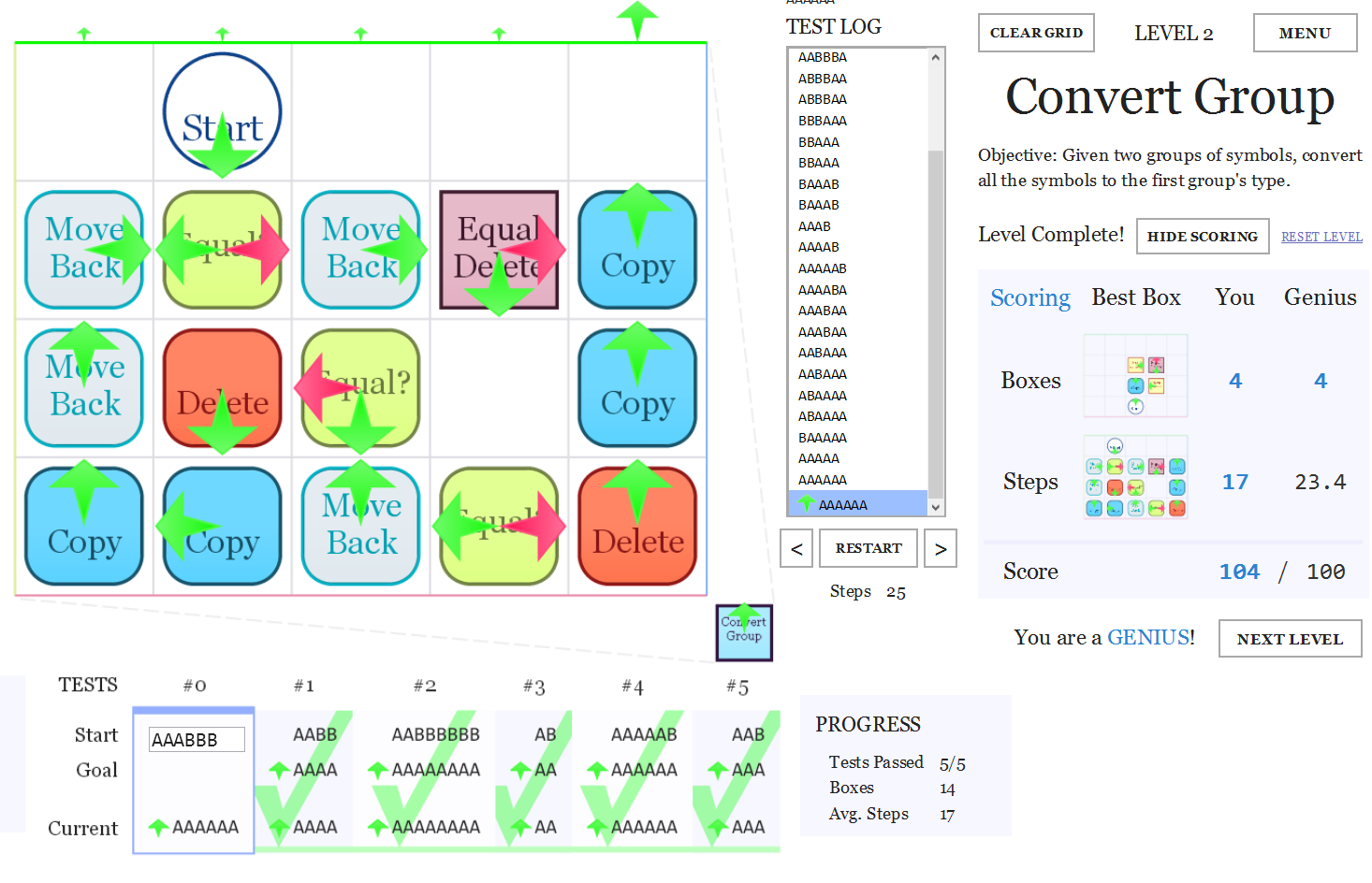
Task: Select test #0 column
Action: (194, 780)
